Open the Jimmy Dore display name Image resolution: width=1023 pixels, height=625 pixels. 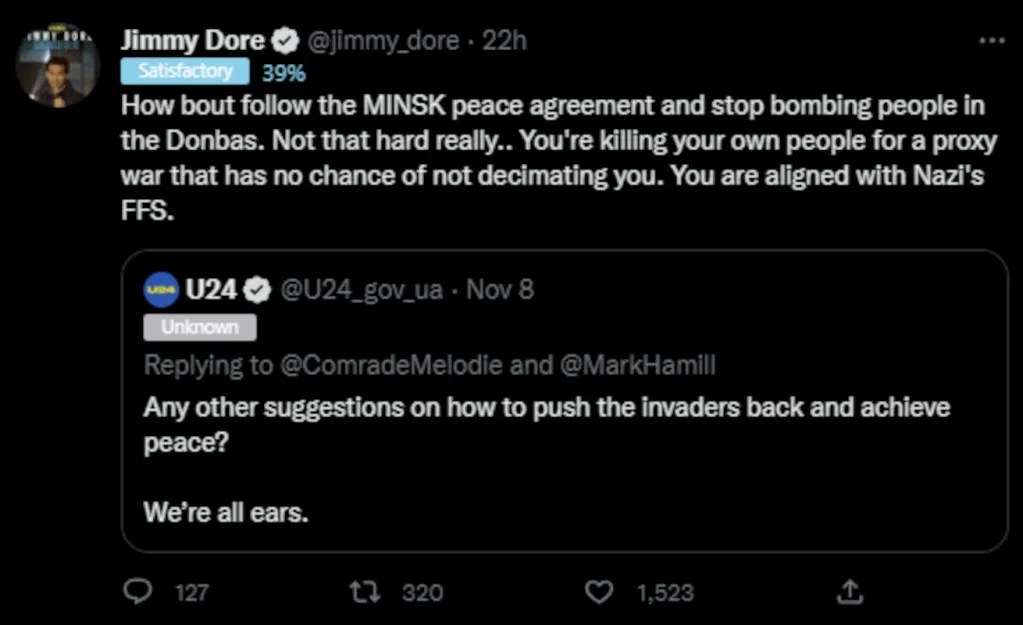[193, 41]
